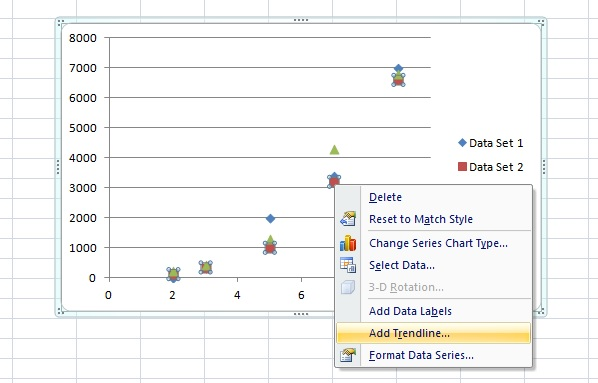Click the selected marker at x equals 3
Screen dimensions: 598x383
206,267
